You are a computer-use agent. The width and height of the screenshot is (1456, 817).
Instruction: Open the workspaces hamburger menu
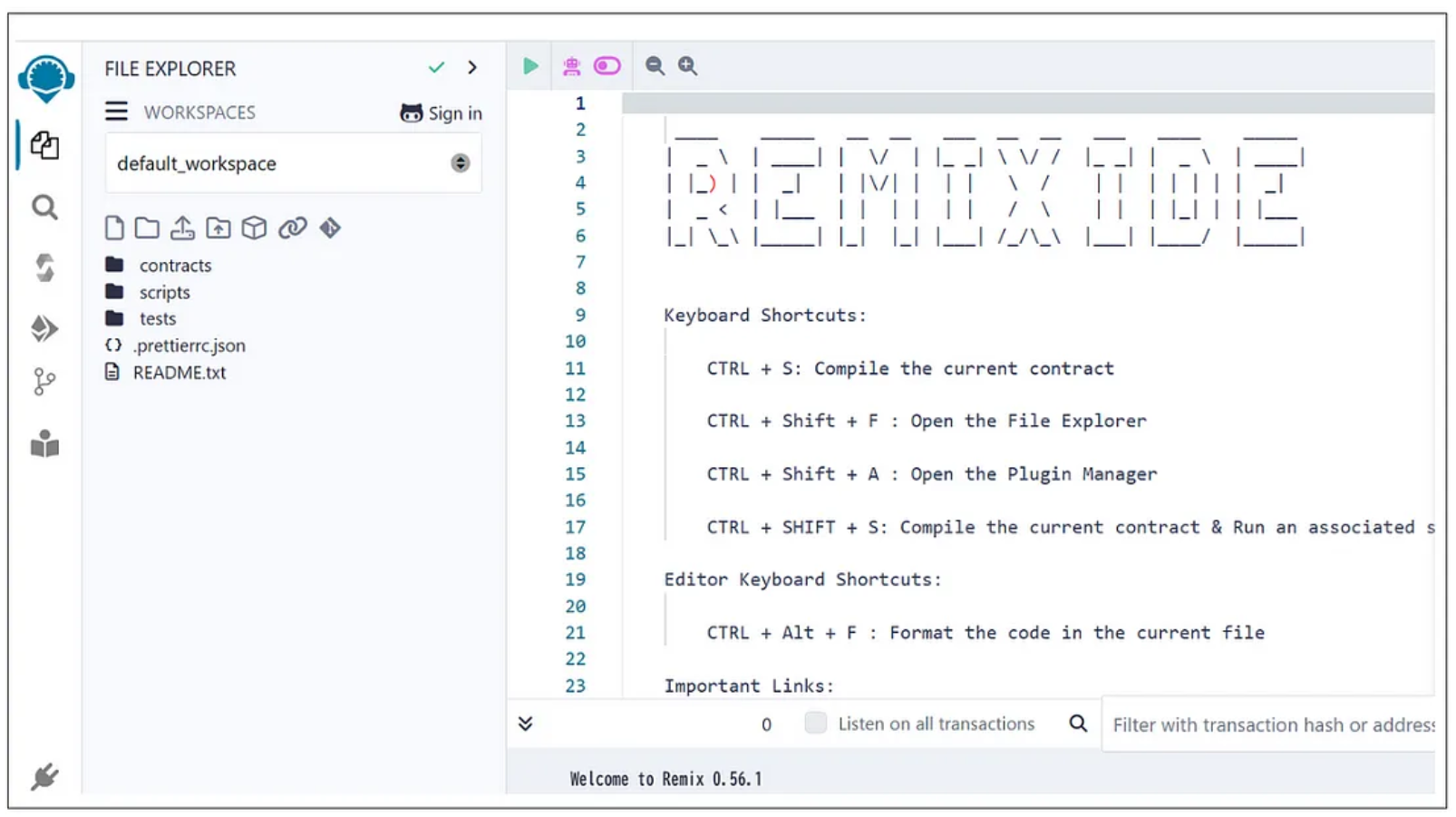tap(116, 112)
